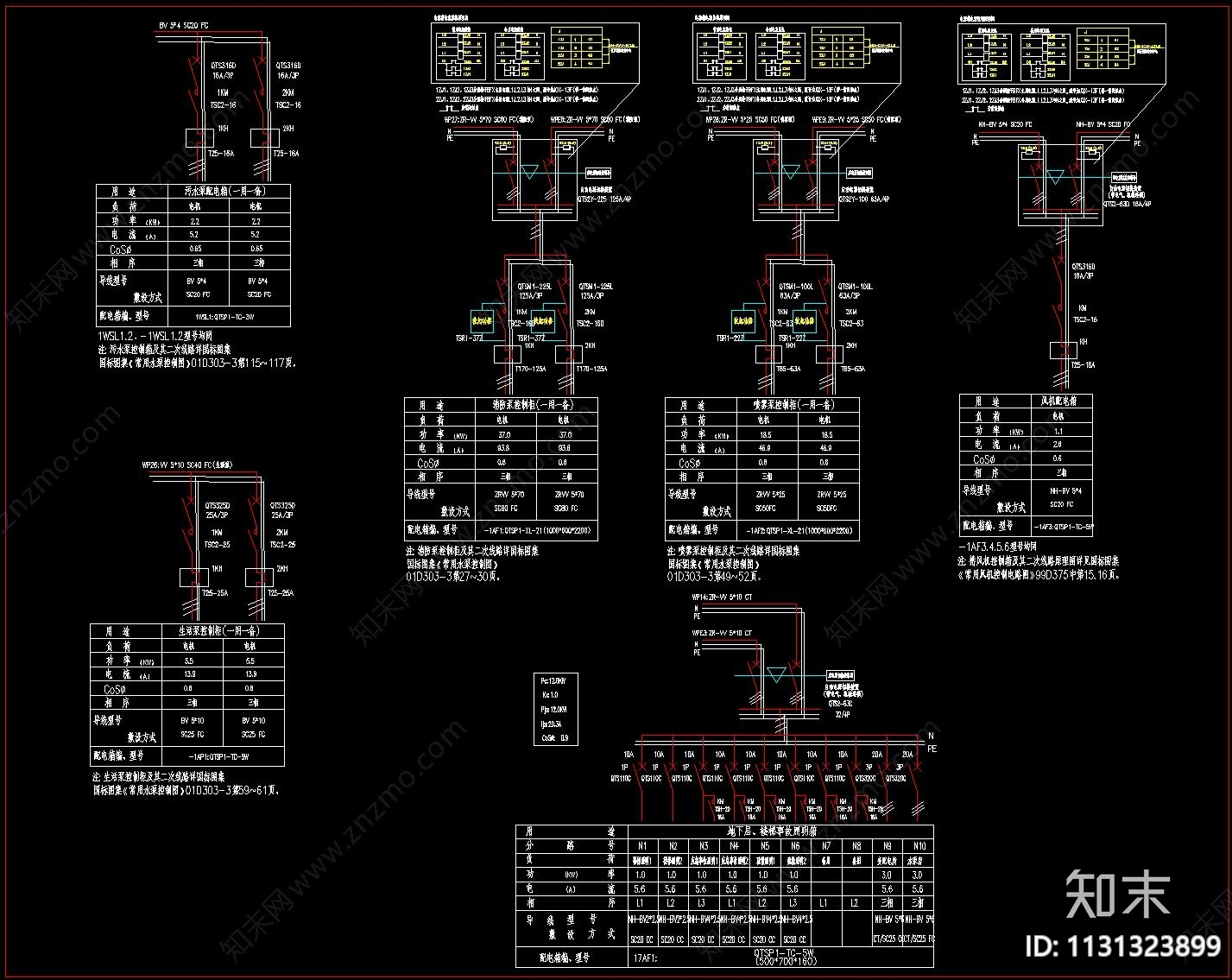Image resolution: width=1232 pixels, height=980 pixels.
Task: Click the 37.0 power value in first motor column
Action: (x=506, y=435)
